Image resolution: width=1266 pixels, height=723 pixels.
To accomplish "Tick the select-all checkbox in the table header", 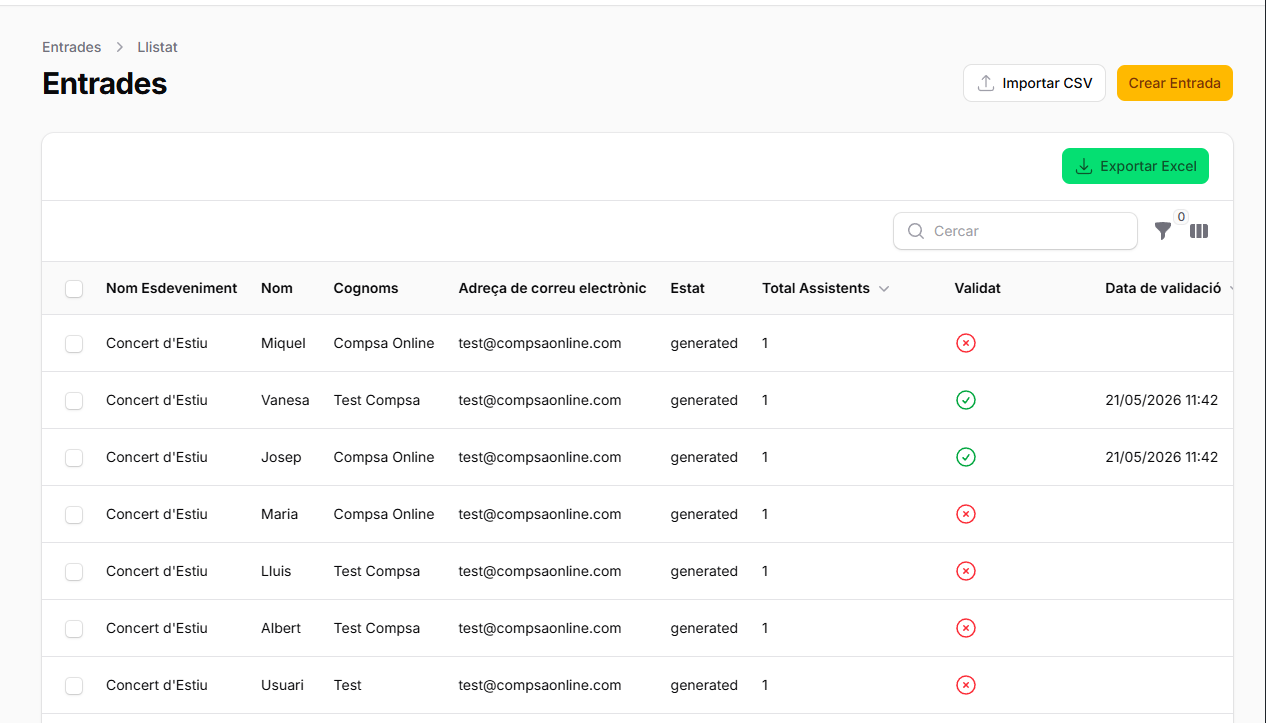I will click(x=74, y=289).
